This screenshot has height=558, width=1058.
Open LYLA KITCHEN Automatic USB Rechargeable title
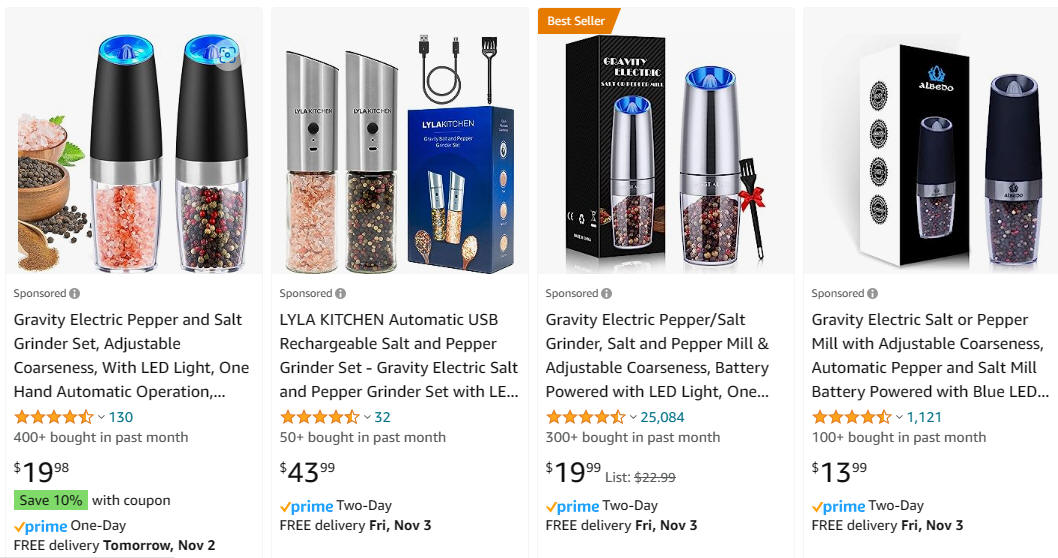coord(399,356)
